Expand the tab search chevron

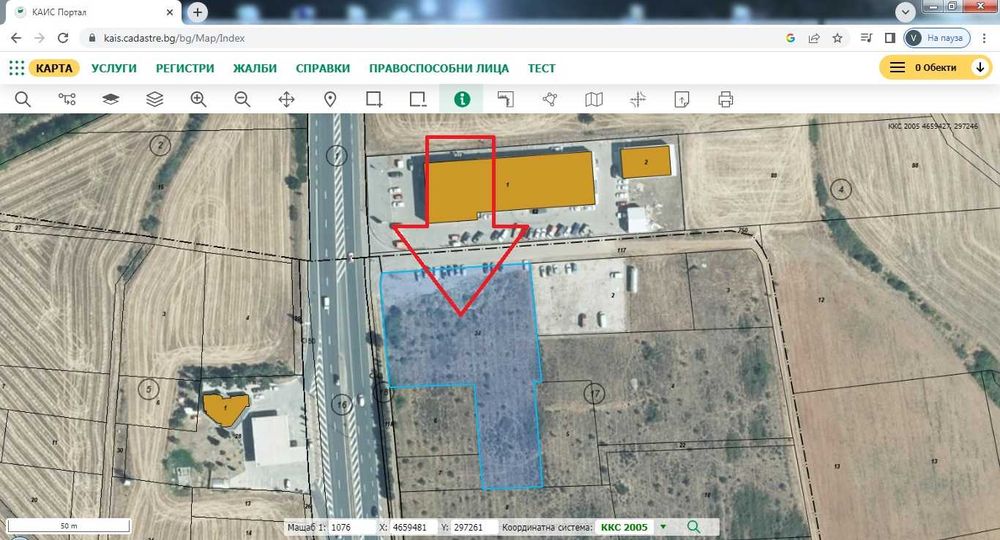(905, 11)
